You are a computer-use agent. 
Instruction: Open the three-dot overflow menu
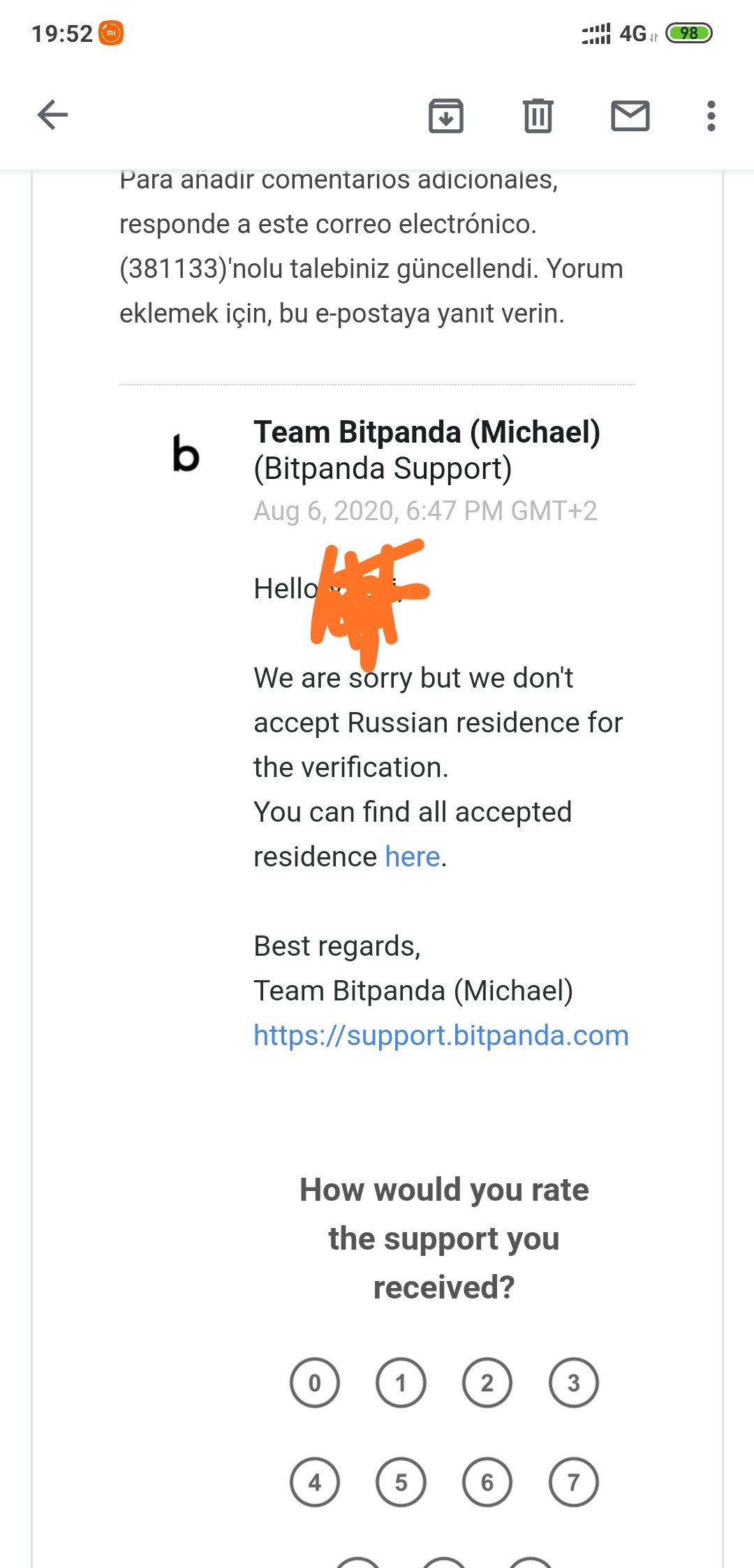(711, 116)
